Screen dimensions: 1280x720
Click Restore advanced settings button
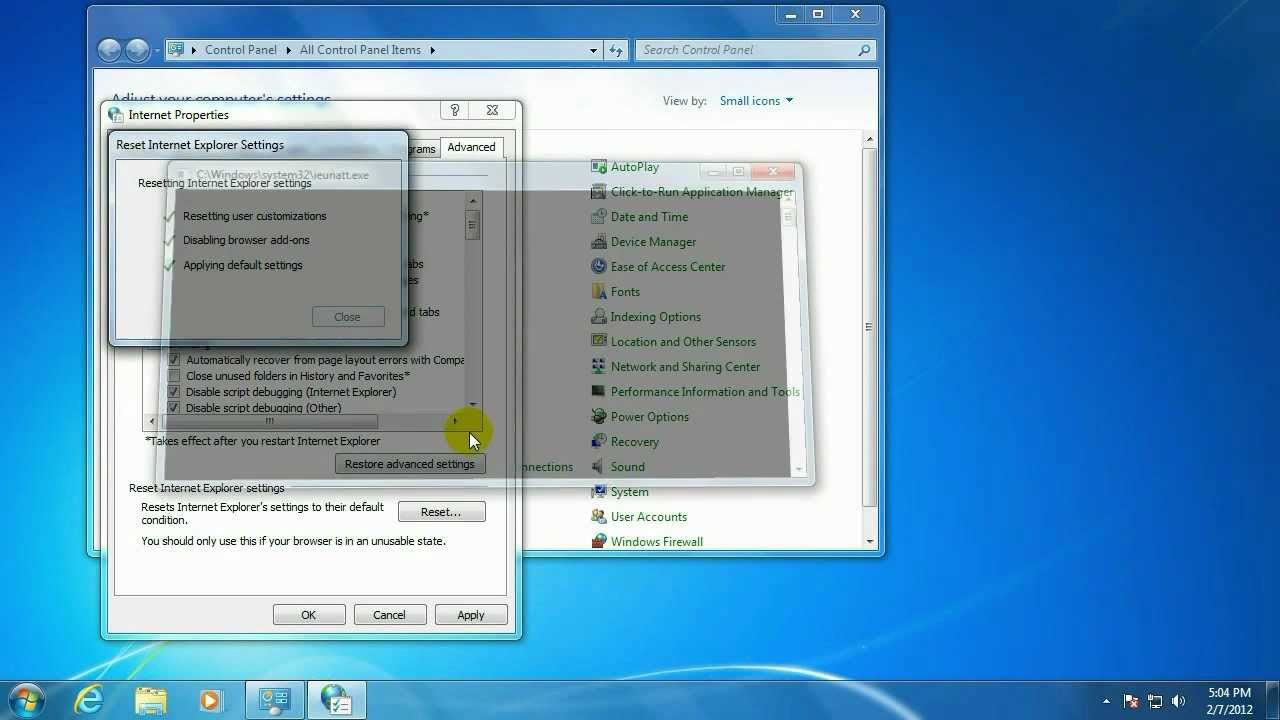pos(409,464)
